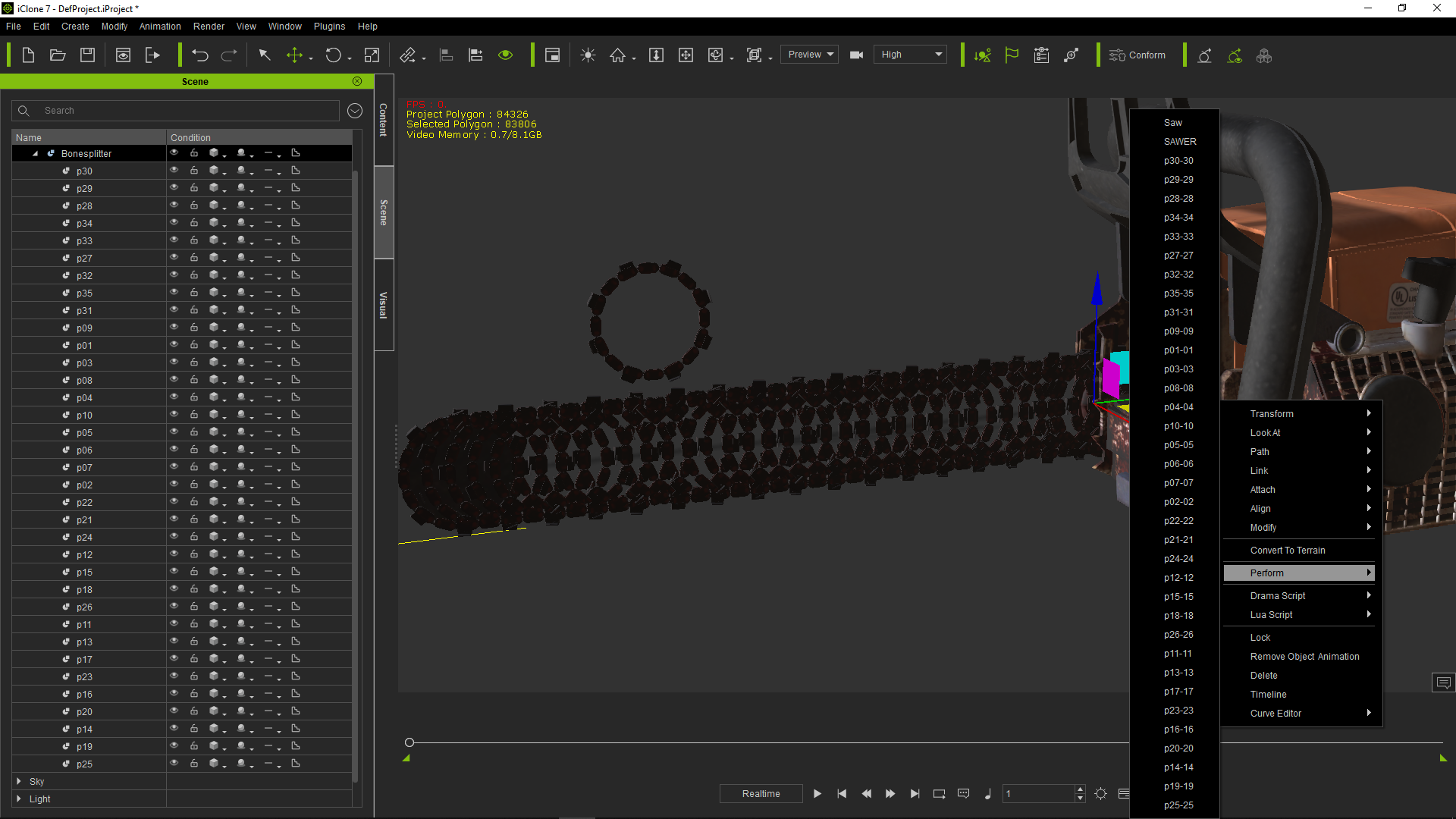The height and width of the screenshot is (819, 1456).
Task: Click the Scene search field
Action: 175,111
